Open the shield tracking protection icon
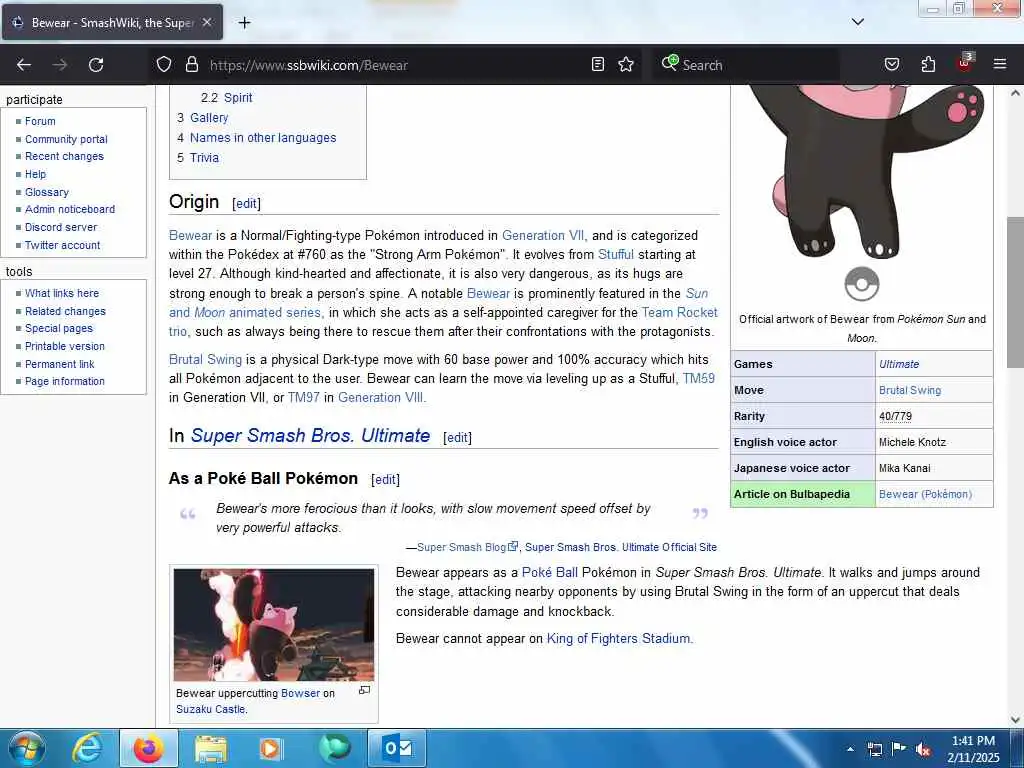This screenshot has height=768, width=1024. 164,65
